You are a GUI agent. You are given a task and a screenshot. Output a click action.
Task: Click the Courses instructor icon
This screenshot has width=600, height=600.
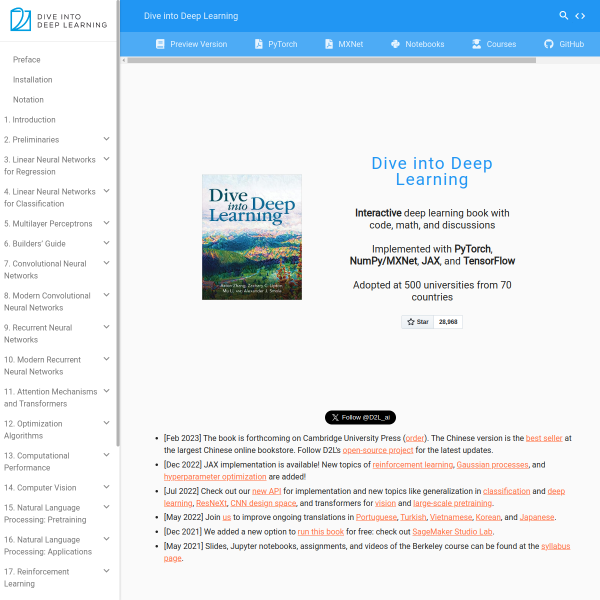pos(476,44)
